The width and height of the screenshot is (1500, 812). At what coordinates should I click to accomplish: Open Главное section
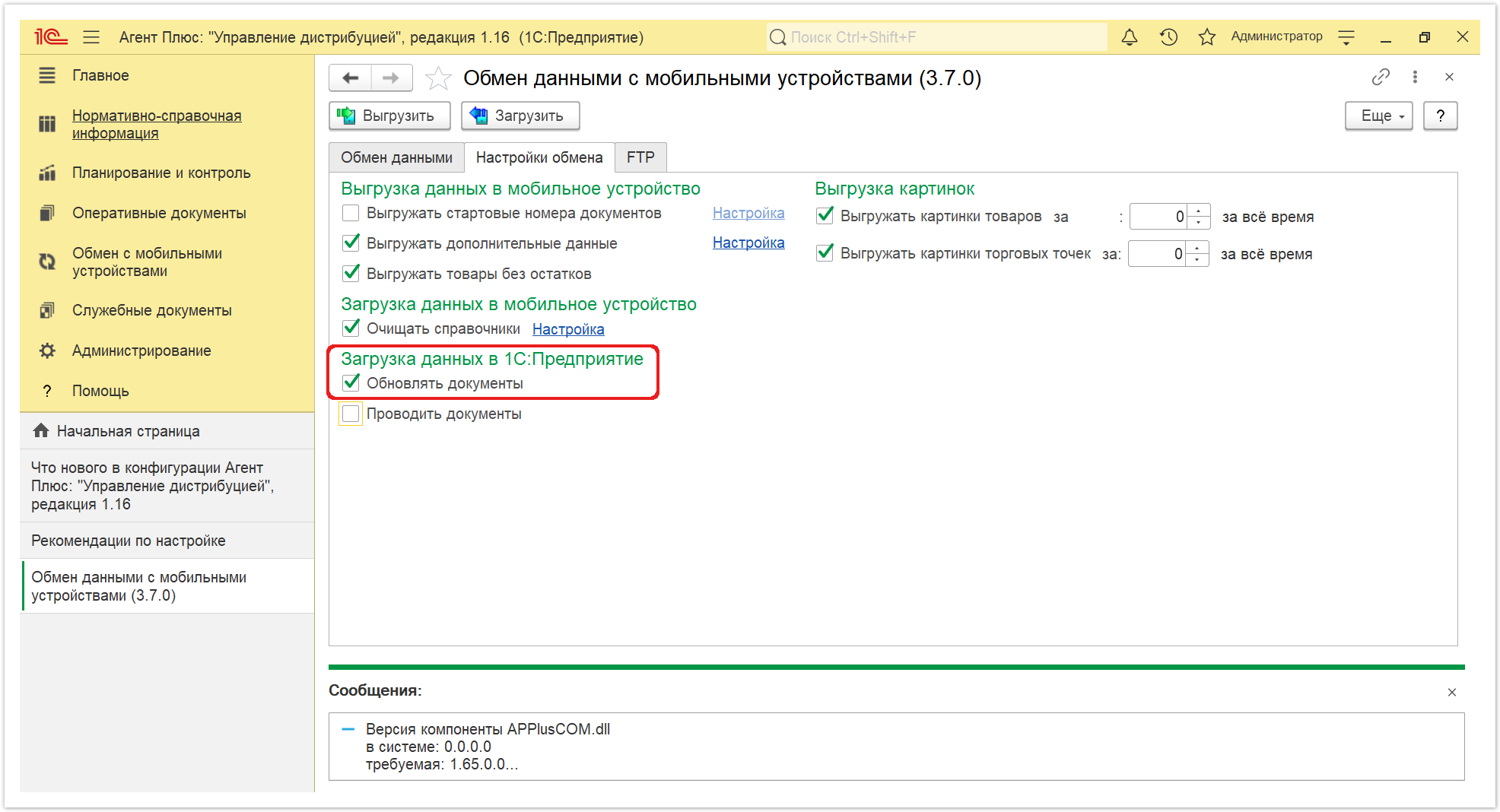coord(100,75)
